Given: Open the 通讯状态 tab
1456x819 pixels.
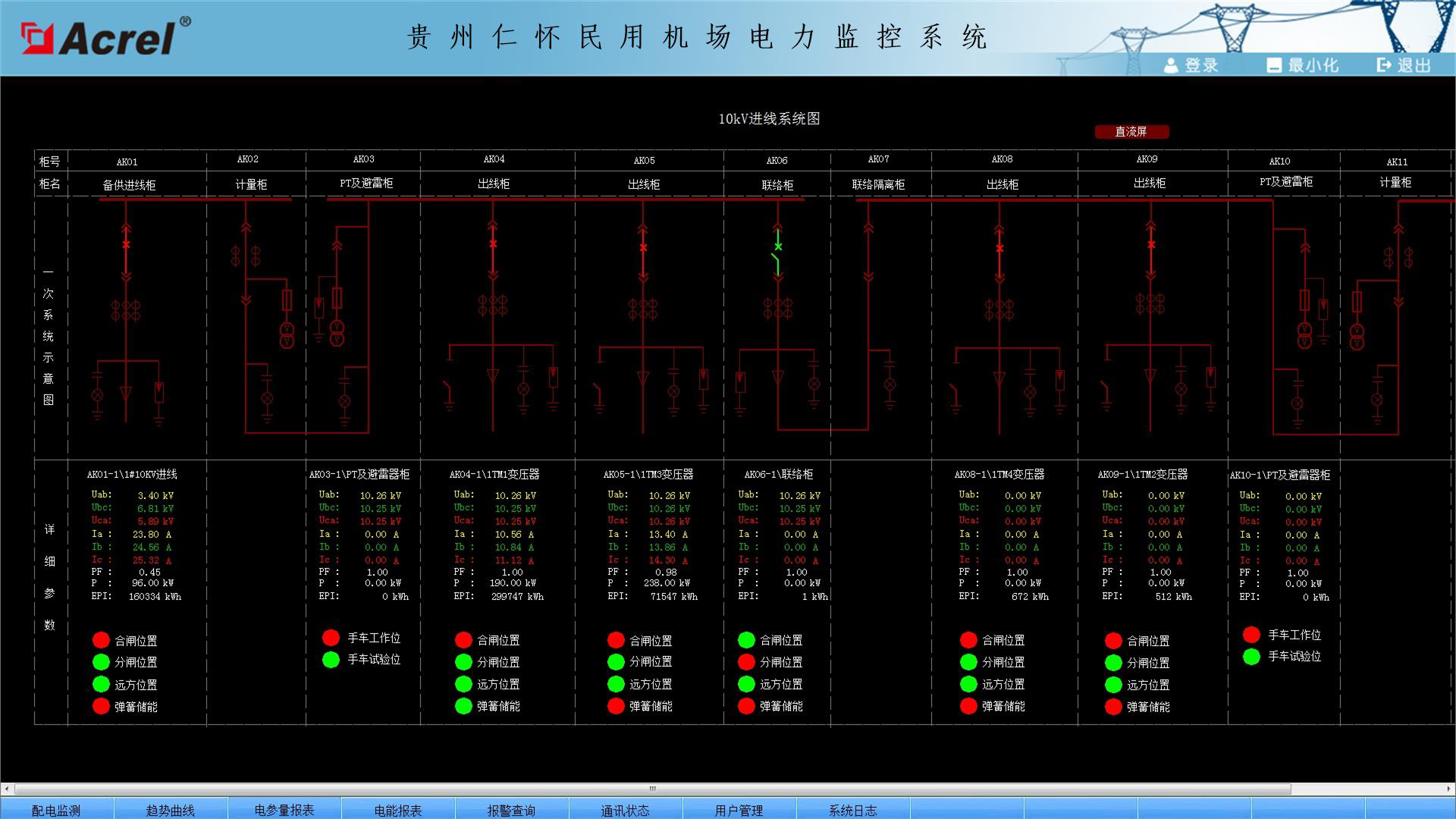Looking at the screenshot, I should click(626, 810).
